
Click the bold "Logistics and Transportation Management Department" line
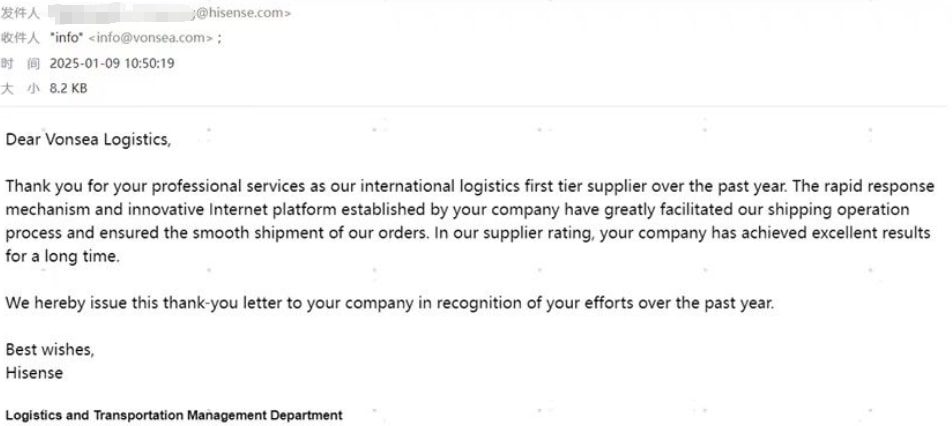(x=174, y=416)
